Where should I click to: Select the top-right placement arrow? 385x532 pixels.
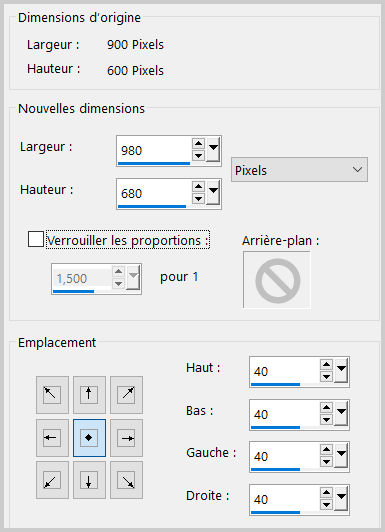127,395
